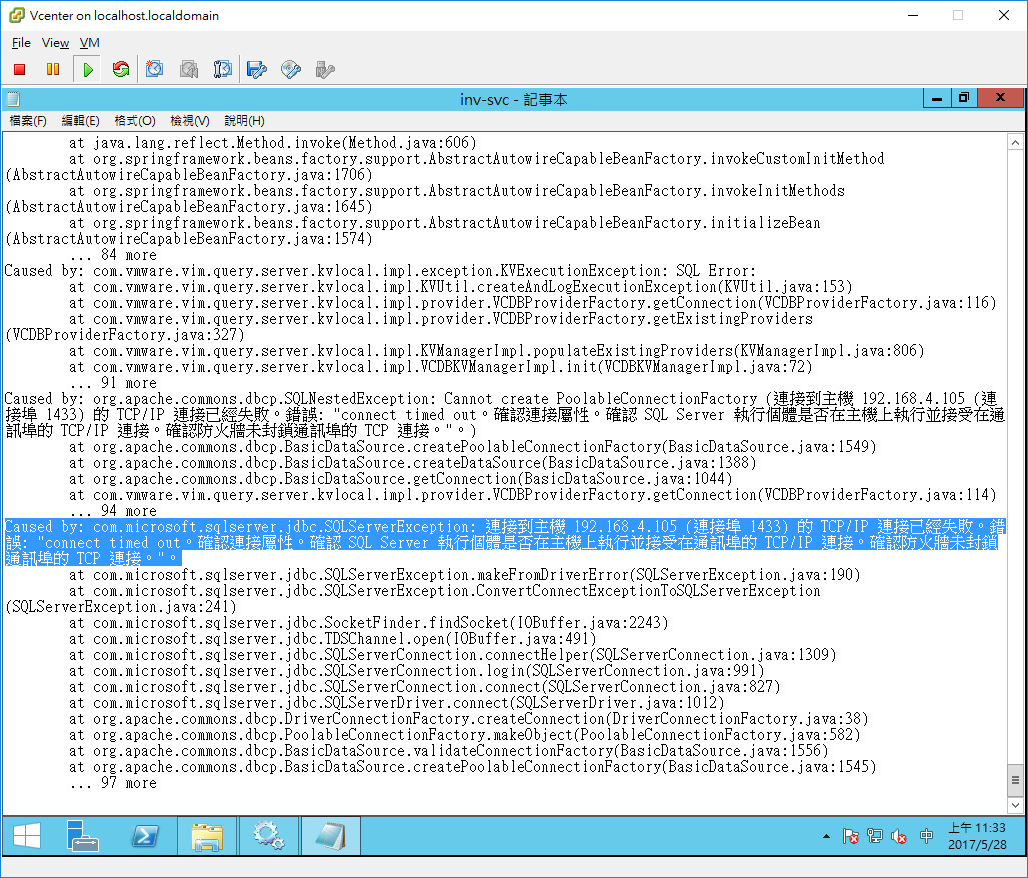Click the line with 'KVManagerImpl.java:806'
Viewport: 1028px width, 878px height.
coord(496,351)
